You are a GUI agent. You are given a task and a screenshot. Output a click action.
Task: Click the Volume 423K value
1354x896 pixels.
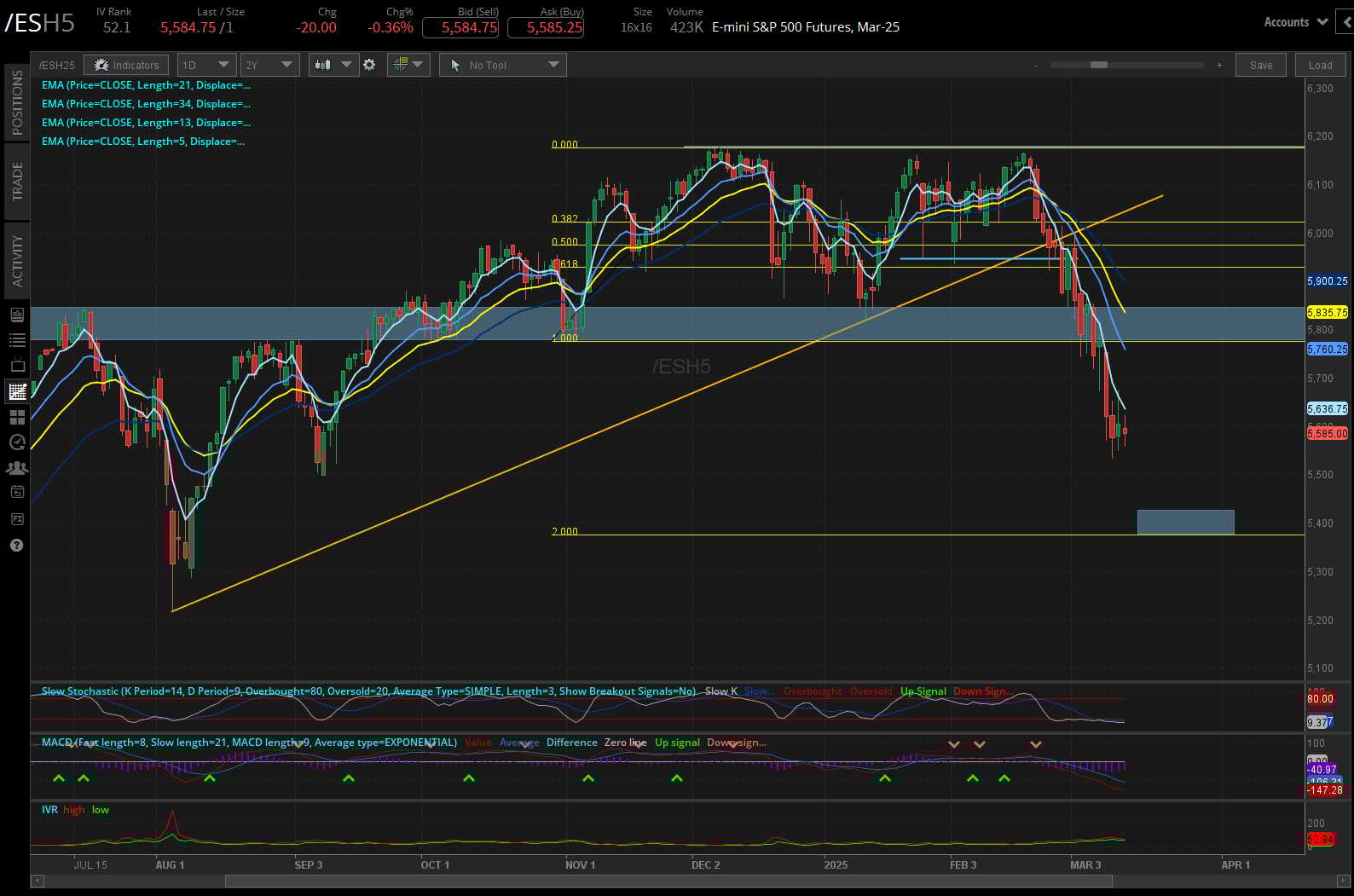coord(686,27)
